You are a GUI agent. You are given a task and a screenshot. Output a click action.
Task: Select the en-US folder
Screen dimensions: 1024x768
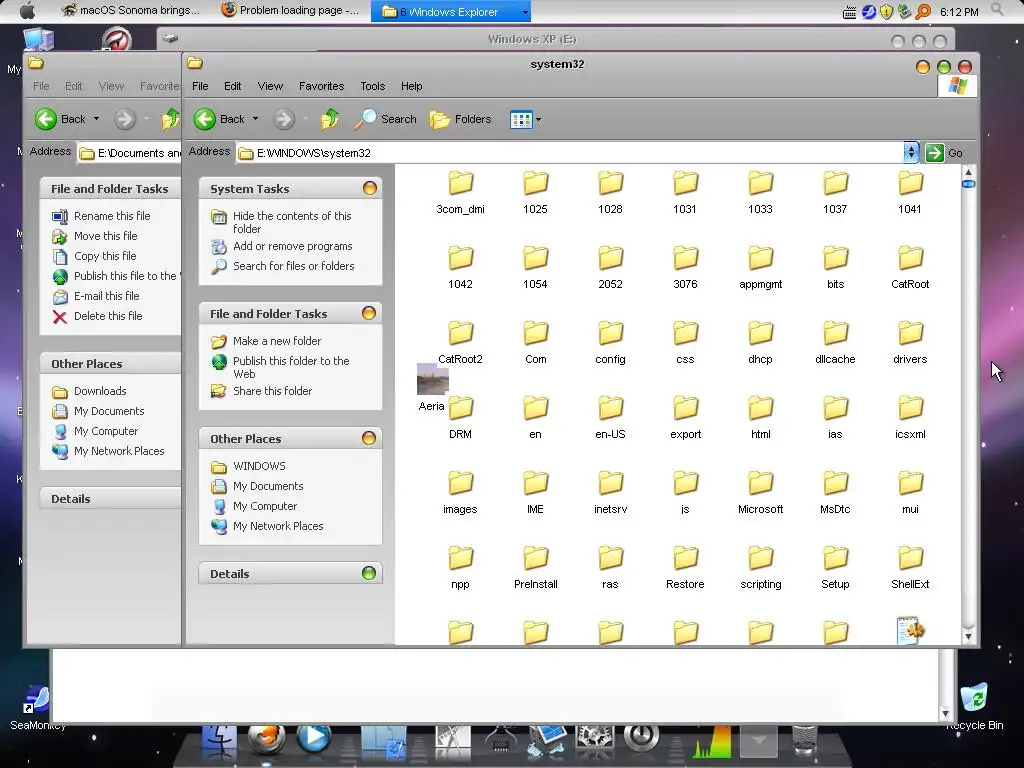(x=611, y=417)
